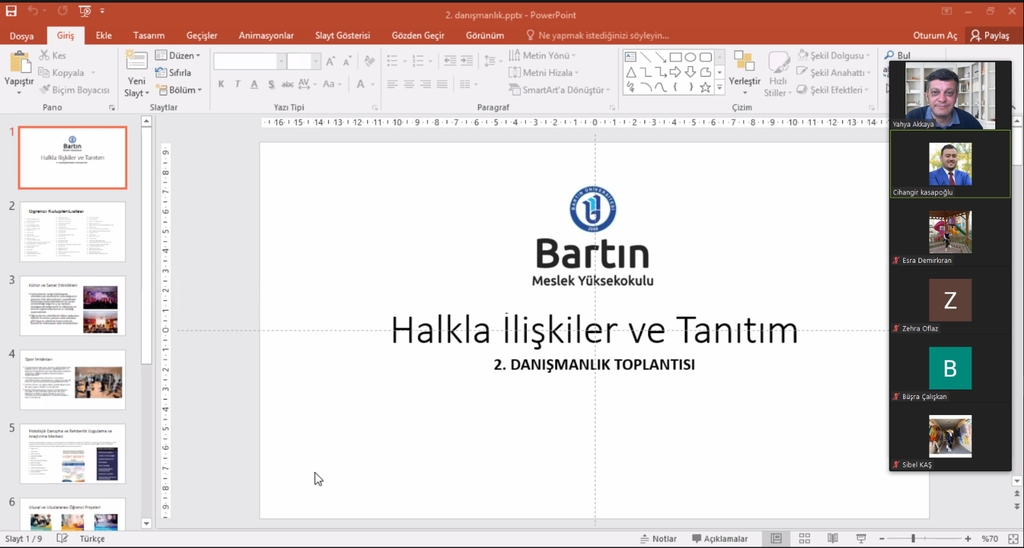1024x548 pixels.
Task: Switch to Reading view icon in status bar
Action: [832, 539]
